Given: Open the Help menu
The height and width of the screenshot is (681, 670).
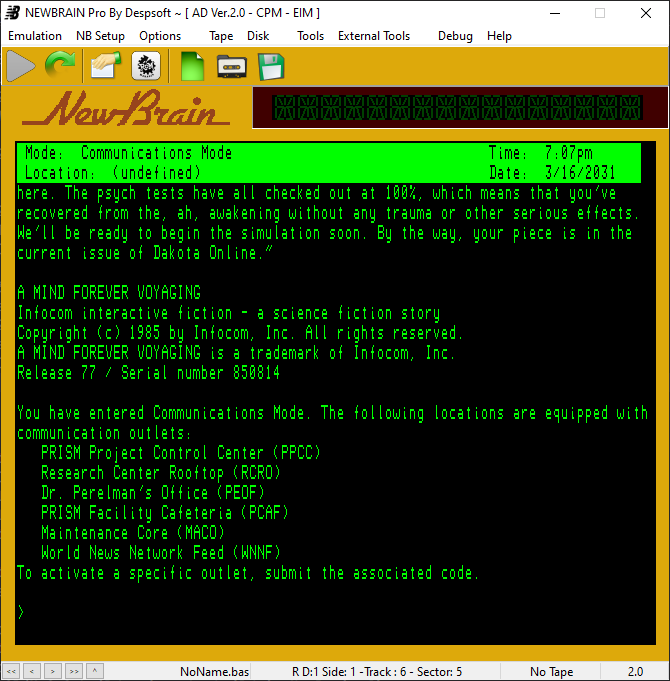Looking at the screenshot, I should point(499,36).
